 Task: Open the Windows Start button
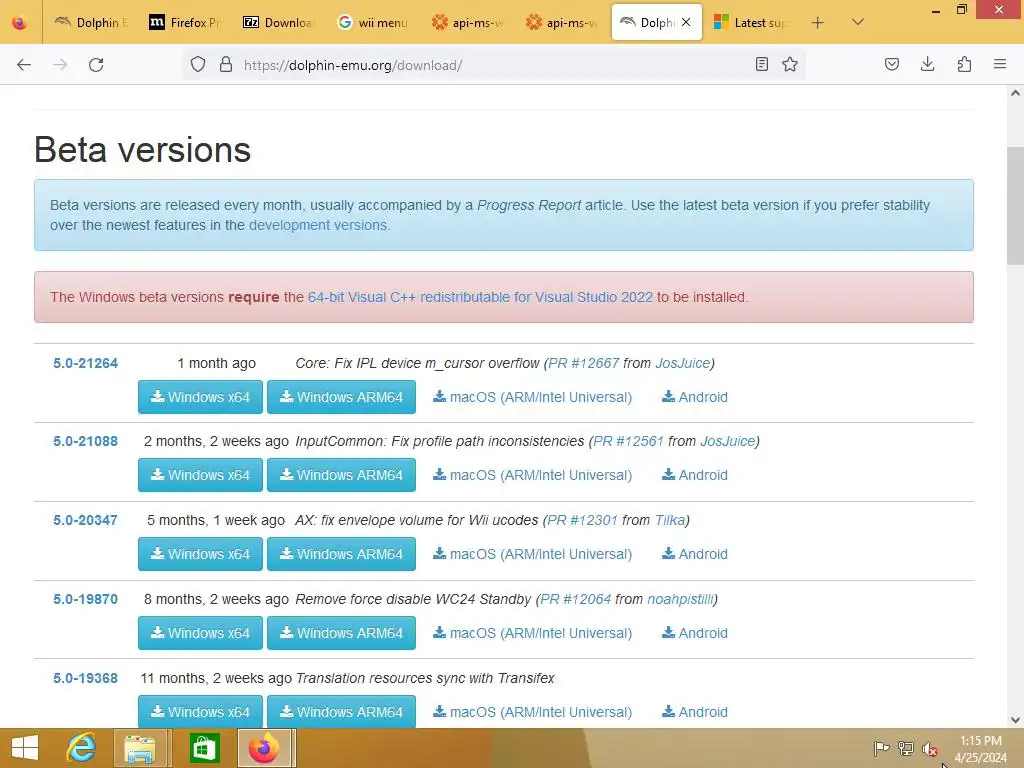[x=25, y=748]
